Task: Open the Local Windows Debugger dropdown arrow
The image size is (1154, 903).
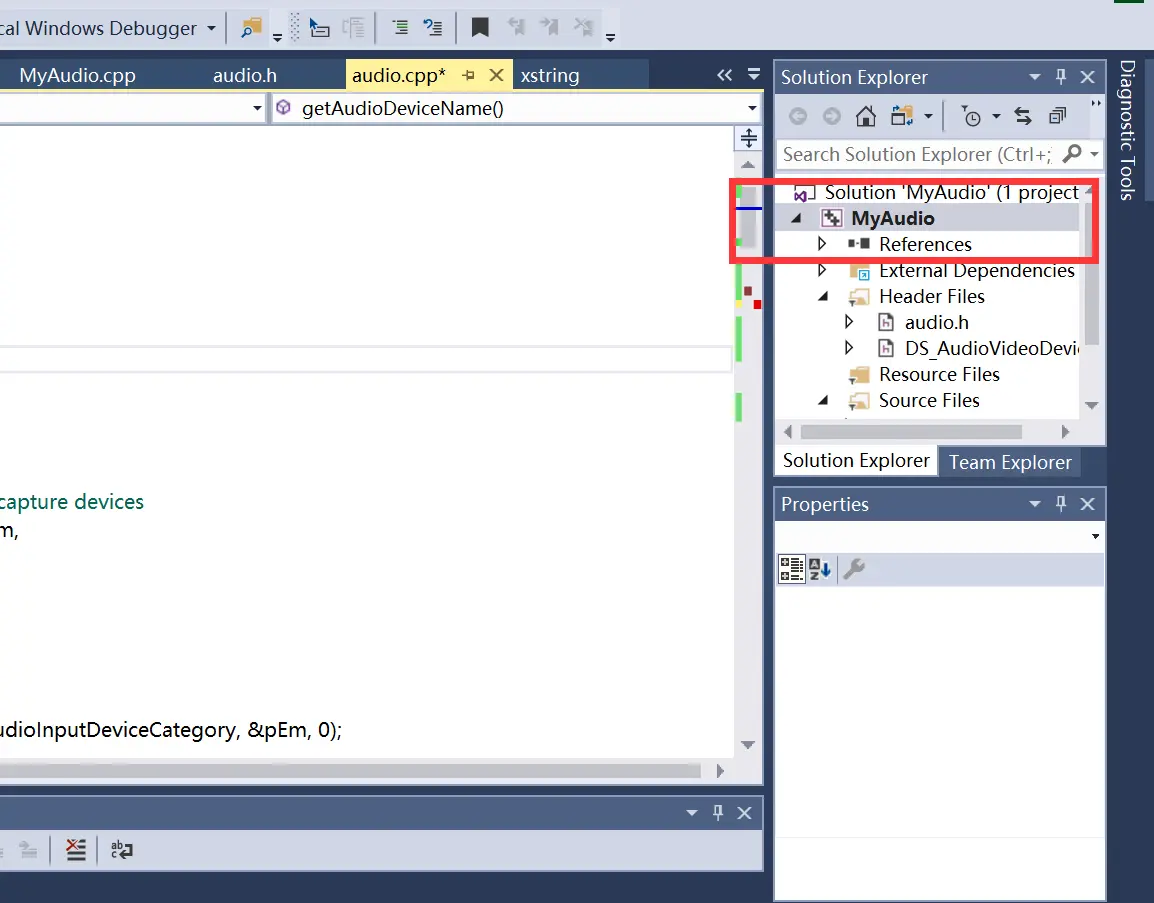Action: [x=211, y=29]
